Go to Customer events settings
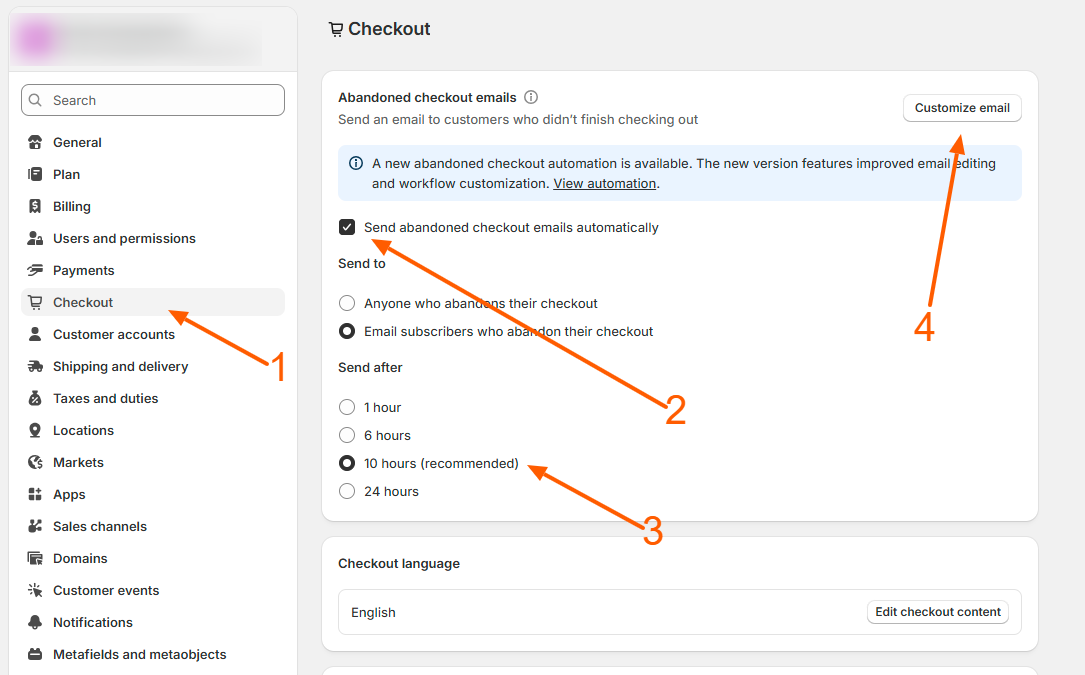Screen dimensions: 1085x675 tap(153, 591)
